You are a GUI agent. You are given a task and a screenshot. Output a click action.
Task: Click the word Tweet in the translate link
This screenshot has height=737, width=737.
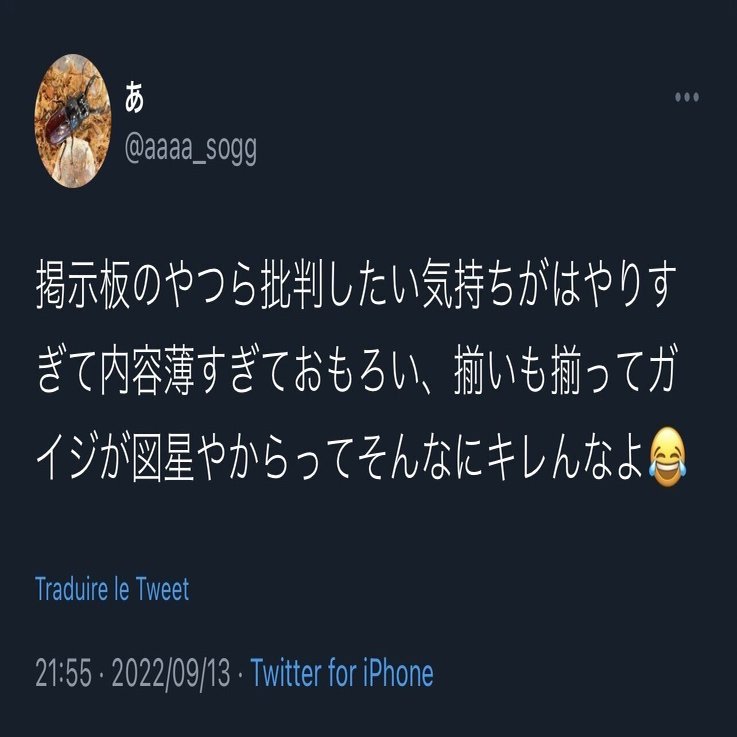point(163,588)
